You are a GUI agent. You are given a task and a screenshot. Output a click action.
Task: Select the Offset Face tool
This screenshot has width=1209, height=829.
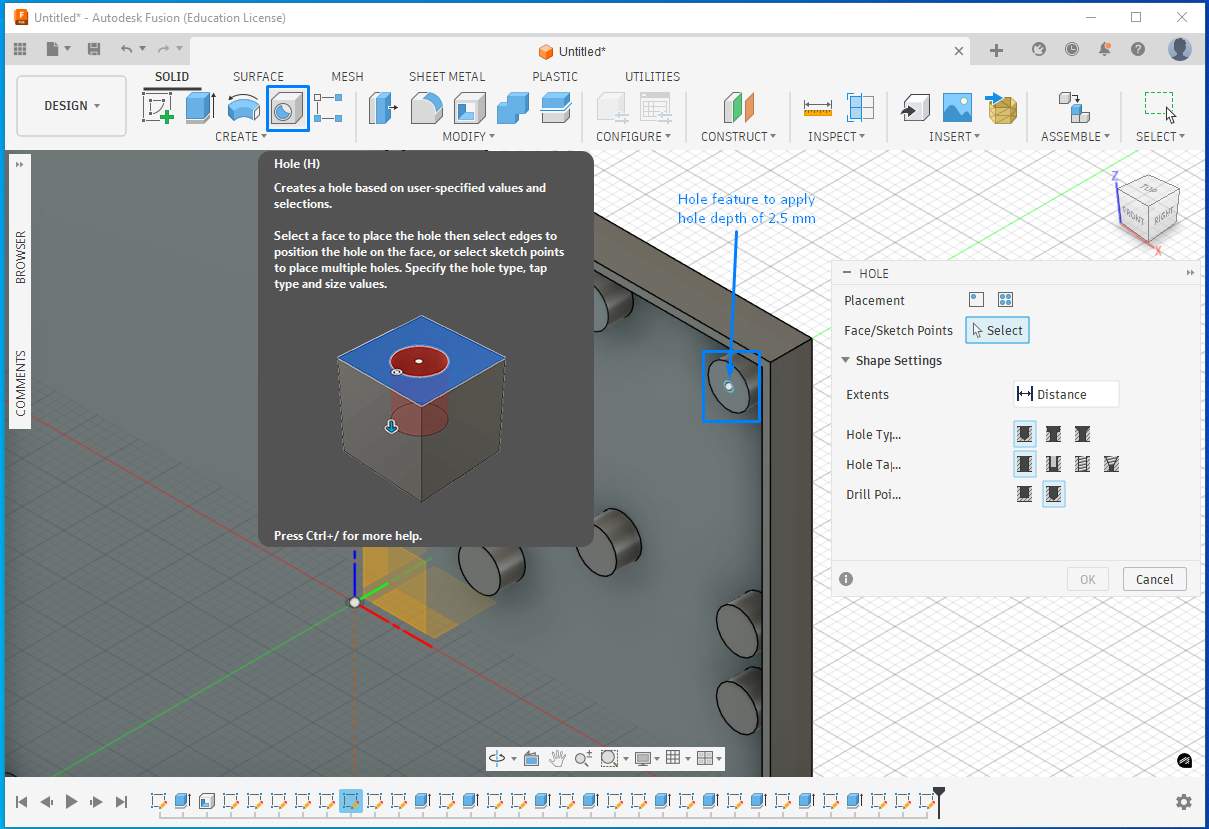tap(556, 108)
